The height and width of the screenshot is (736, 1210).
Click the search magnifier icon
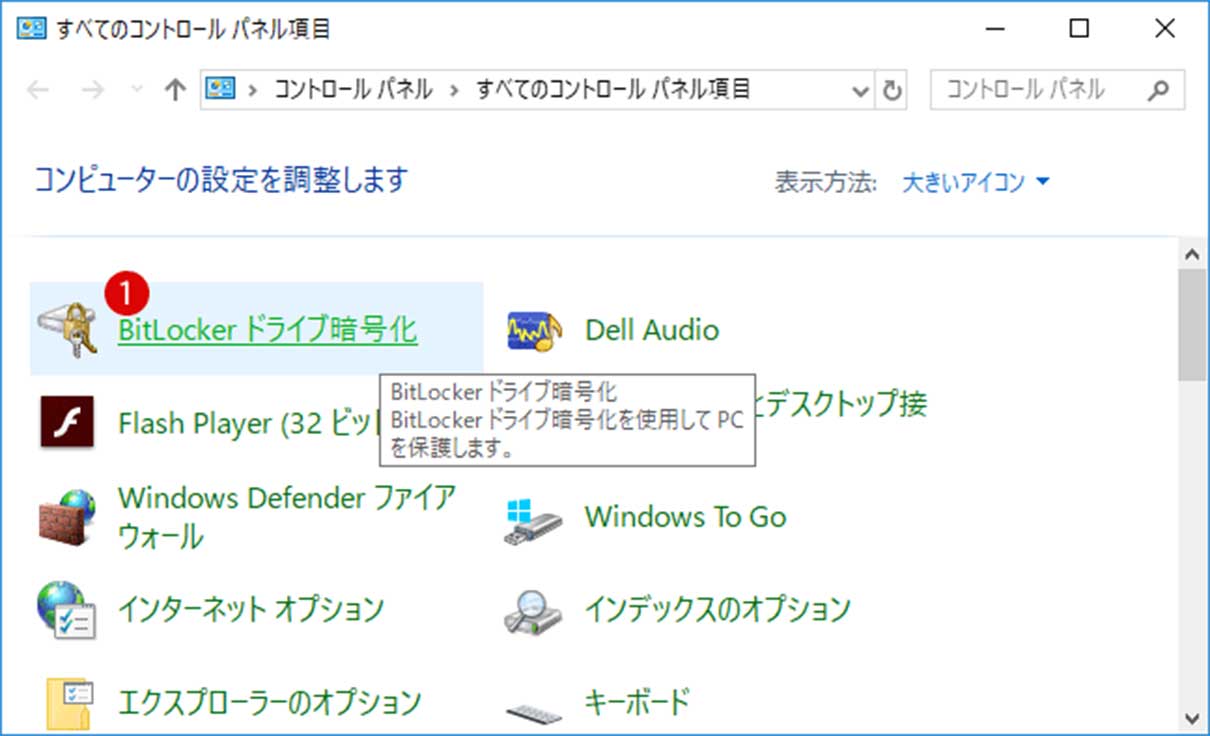coord(1158,90)
